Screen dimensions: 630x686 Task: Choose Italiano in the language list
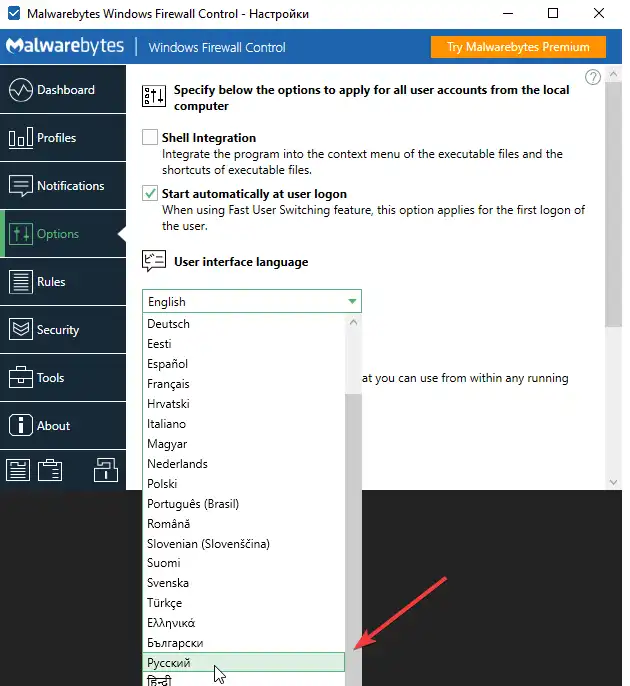click(x=244, y=424)
